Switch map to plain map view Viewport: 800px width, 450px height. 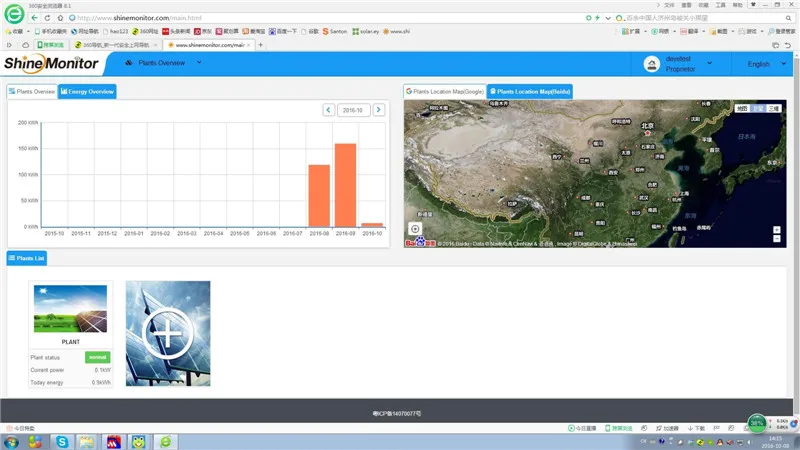point(742,108)
